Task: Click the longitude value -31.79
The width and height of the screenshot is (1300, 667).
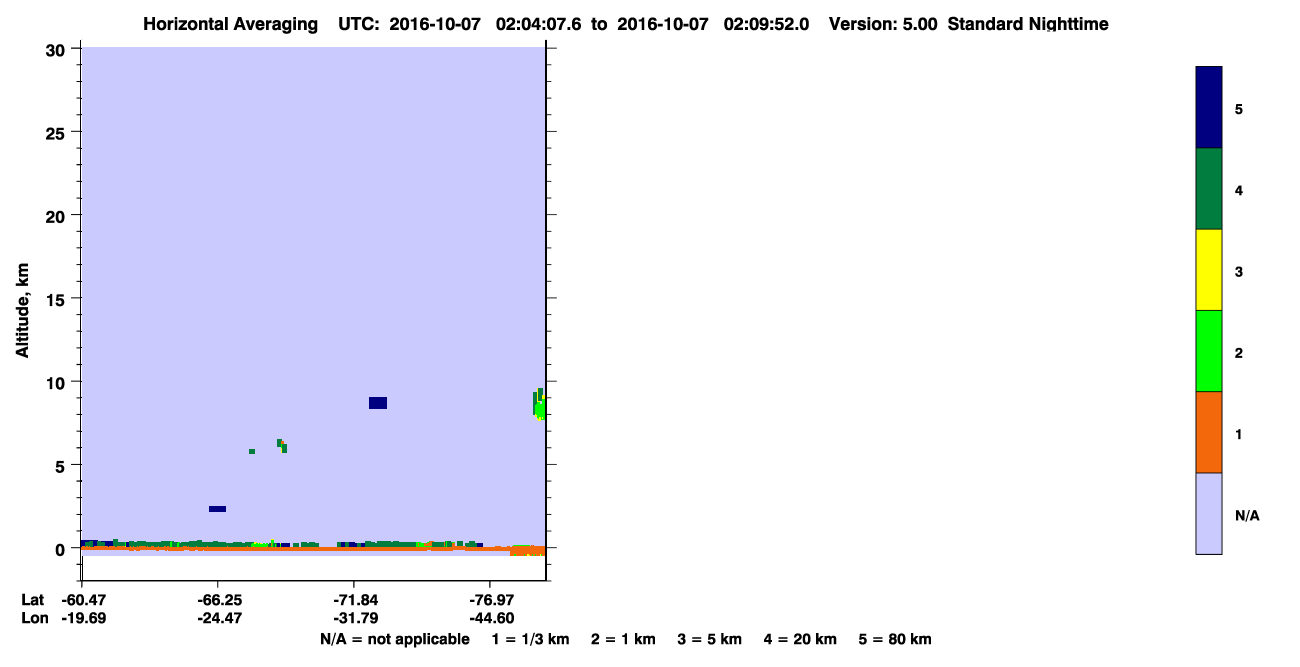Action: pos(354,618)
